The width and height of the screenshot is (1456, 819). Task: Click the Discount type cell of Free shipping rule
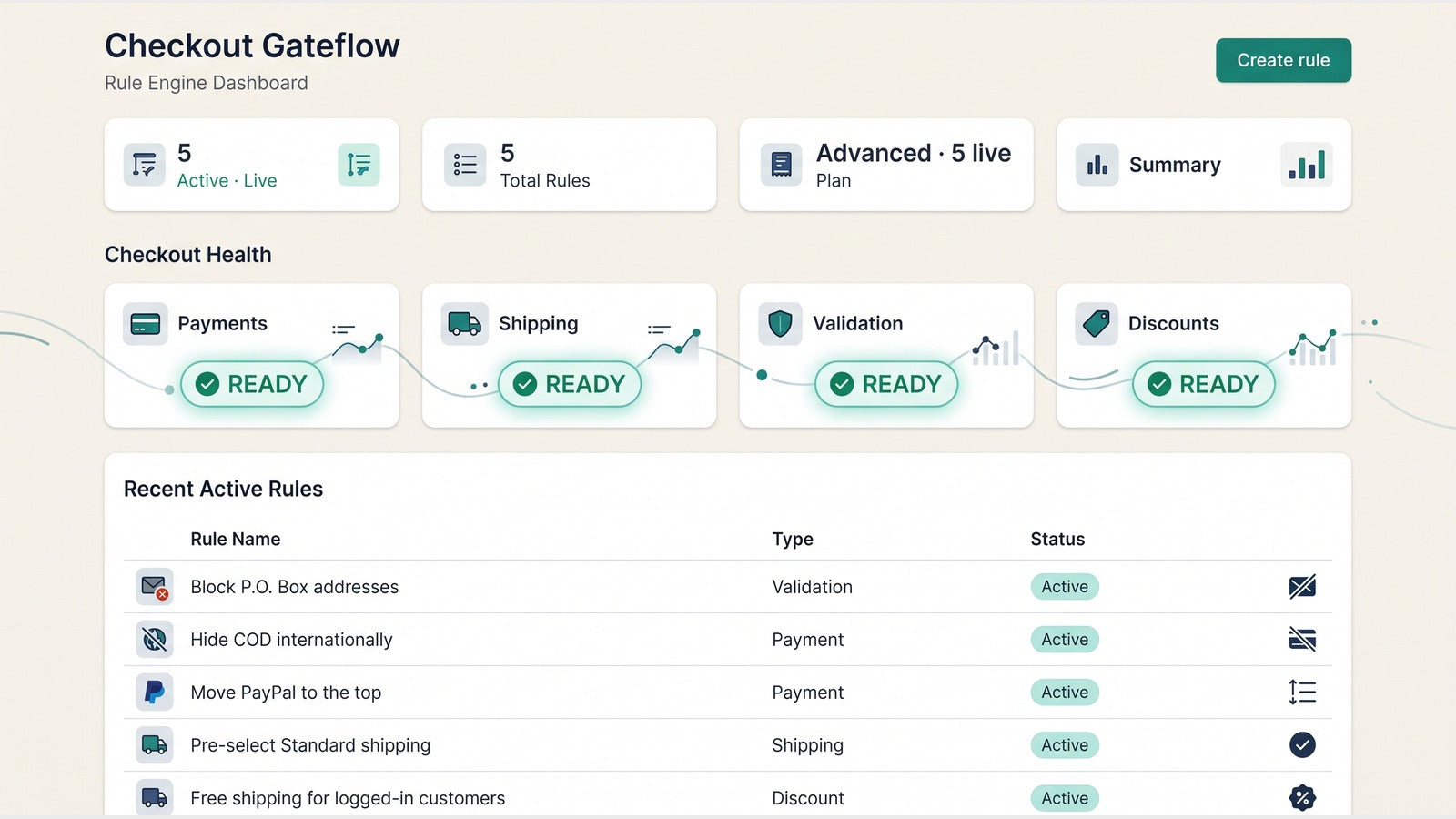(808, 798)
